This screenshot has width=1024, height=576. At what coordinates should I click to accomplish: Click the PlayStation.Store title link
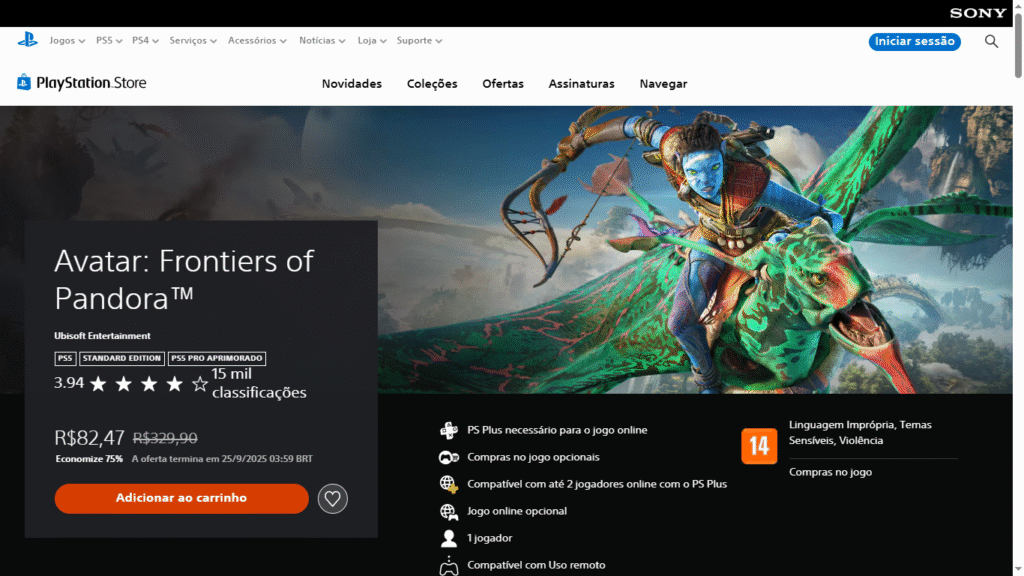click(91, 83)
